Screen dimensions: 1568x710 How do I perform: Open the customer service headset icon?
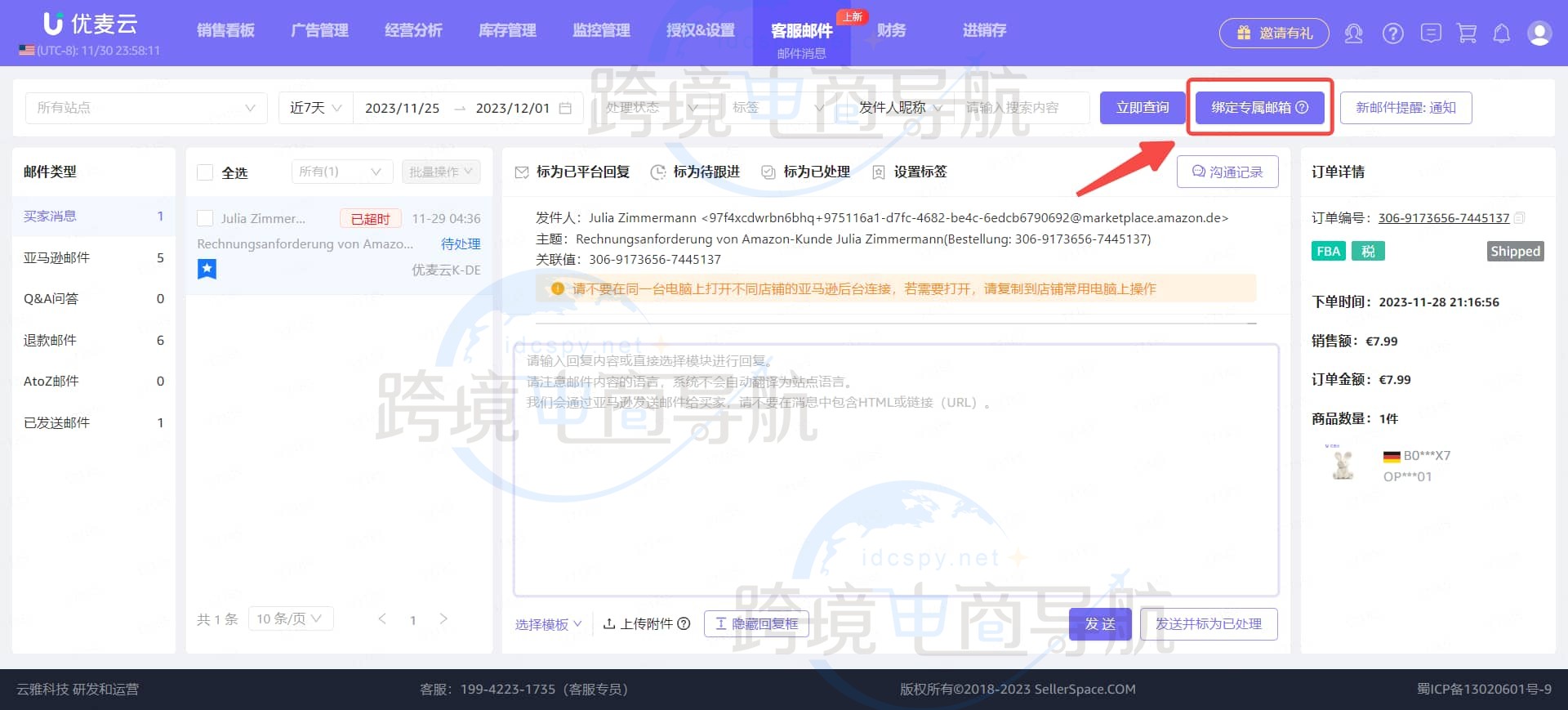pos(1353,33)
